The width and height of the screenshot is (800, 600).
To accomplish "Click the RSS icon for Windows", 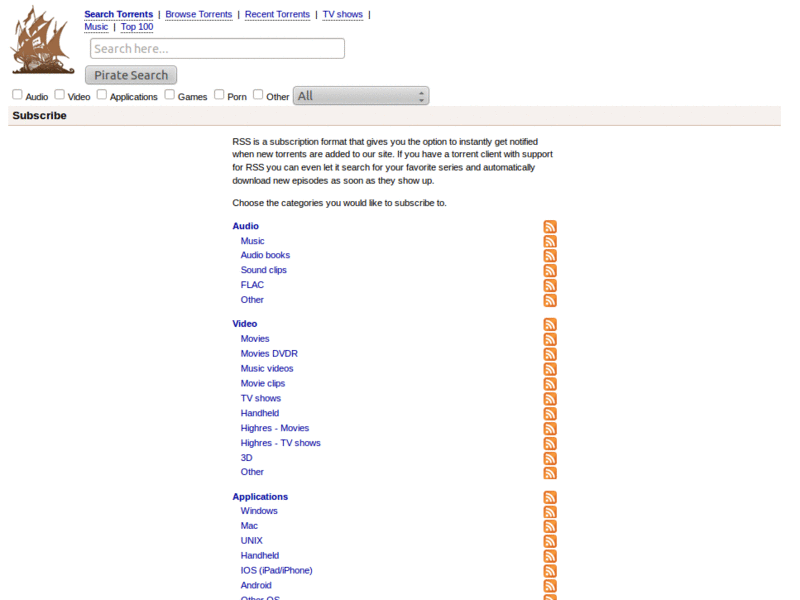I will click(x=550, y=512).
